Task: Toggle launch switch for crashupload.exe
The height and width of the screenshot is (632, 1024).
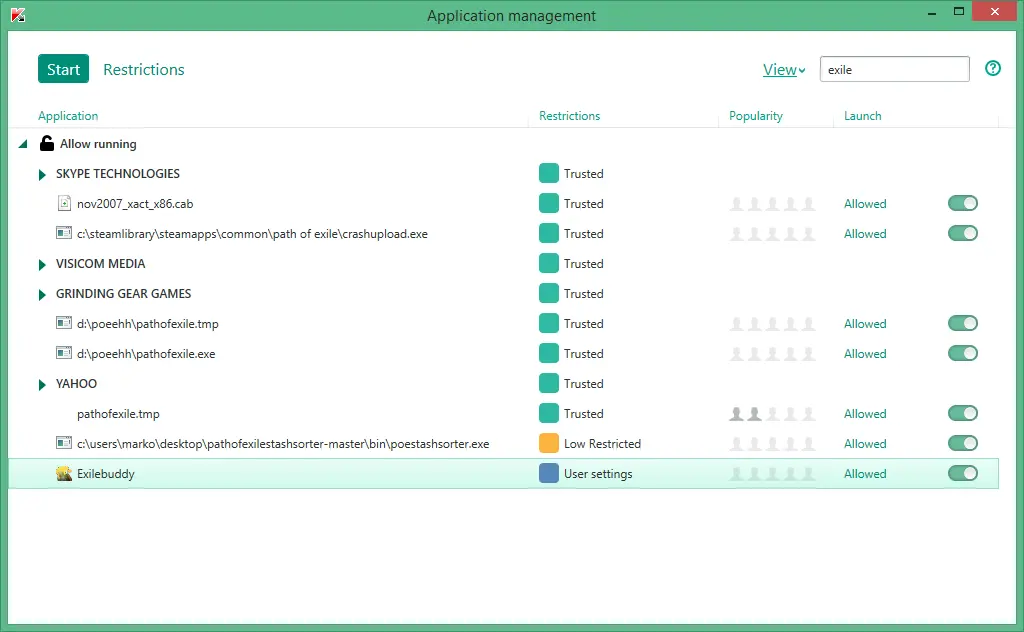Action: (x=963, y=233)
